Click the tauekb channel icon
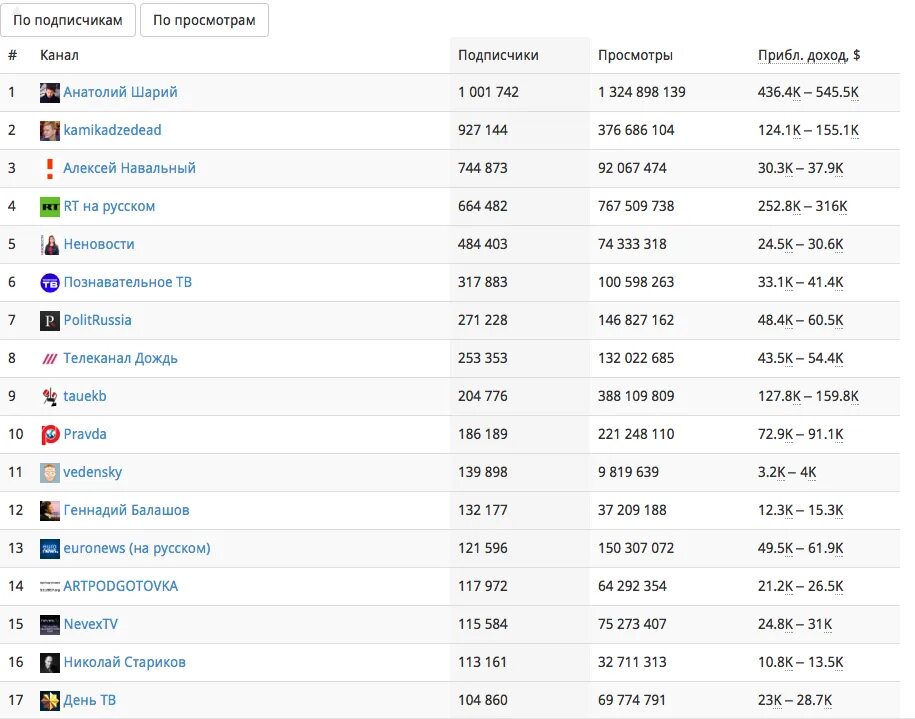915x719 pixels. click(50, 396)
